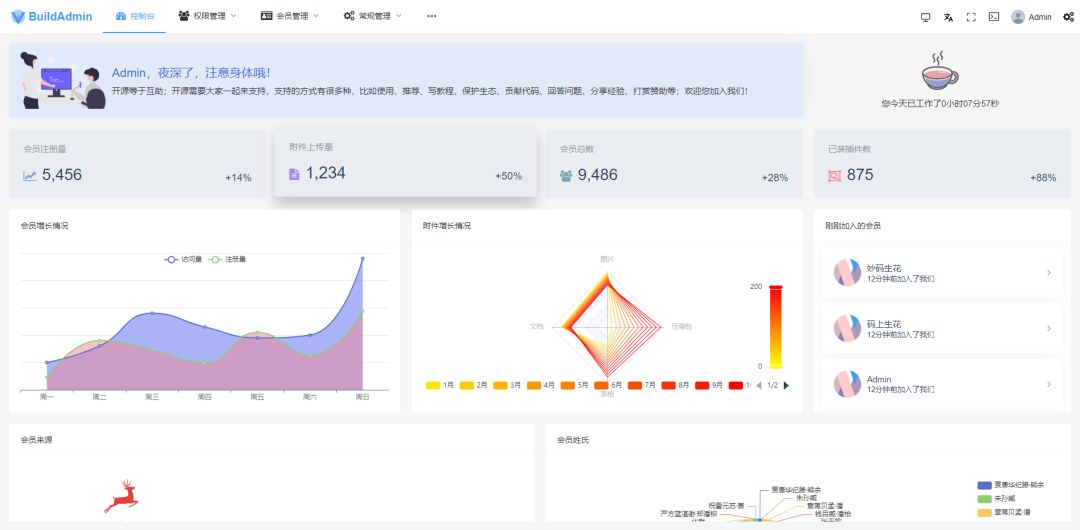The image size is (1080, 530).
Task: Click the BuildAdmin logo icon
Action: [18, 16]
